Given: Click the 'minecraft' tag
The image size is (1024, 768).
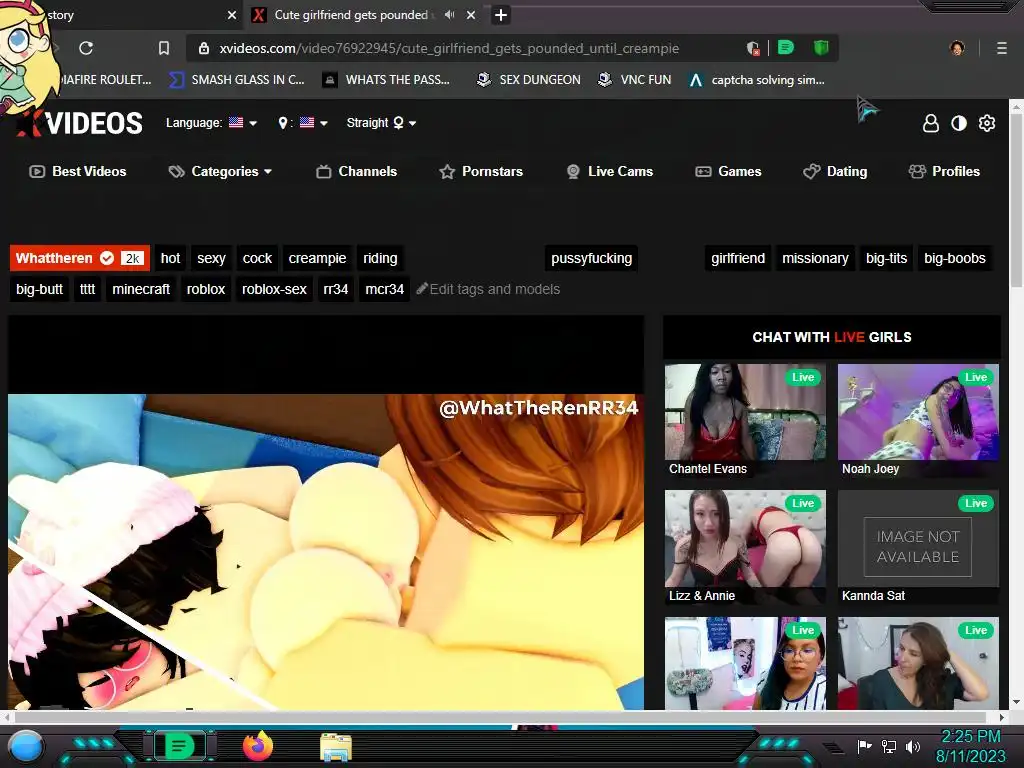Looking at the screenshot, I should click(141, 289).
